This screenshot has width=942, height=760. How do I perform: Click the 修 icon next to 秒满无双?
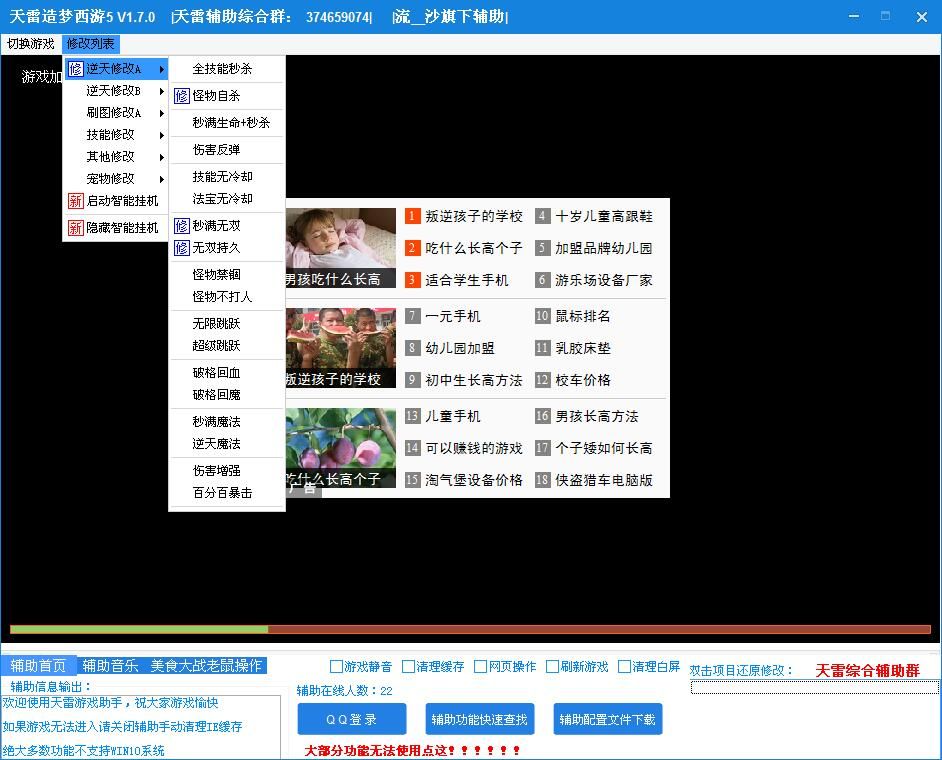(x=182, y=226)
